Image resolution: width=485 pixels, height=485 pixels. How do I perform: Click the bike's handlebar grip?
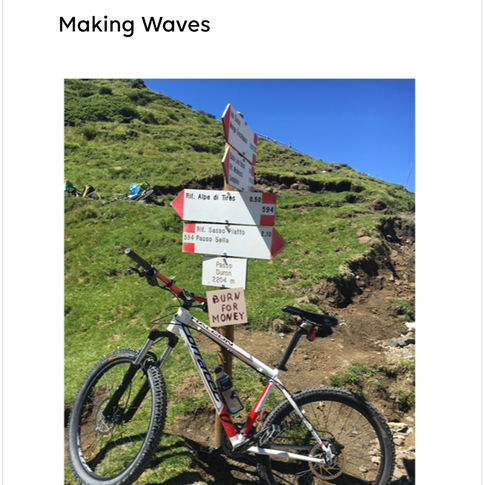point(138,259)
